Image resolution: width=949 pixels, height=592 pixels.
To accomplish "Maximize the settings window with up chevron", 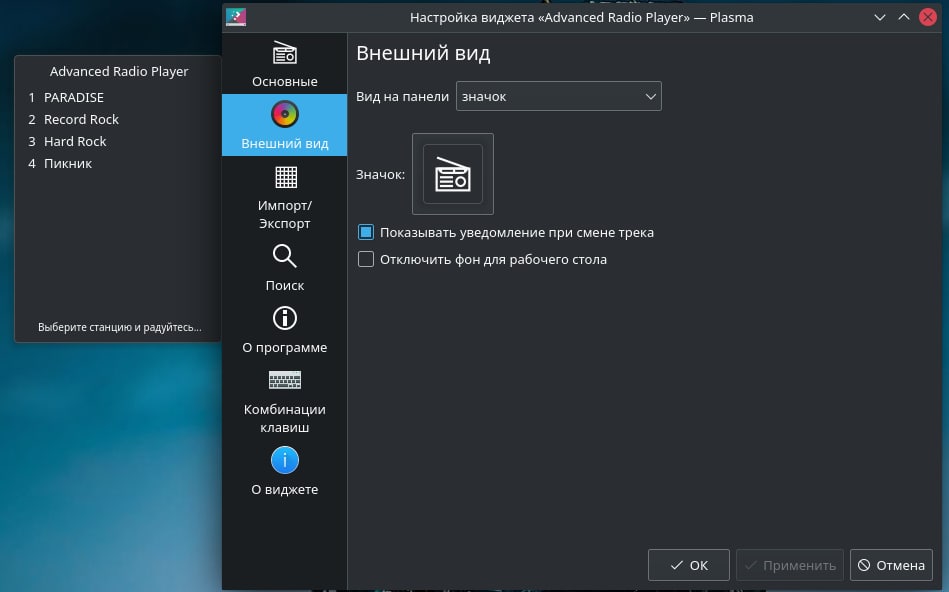I will [x=904, y=17].
